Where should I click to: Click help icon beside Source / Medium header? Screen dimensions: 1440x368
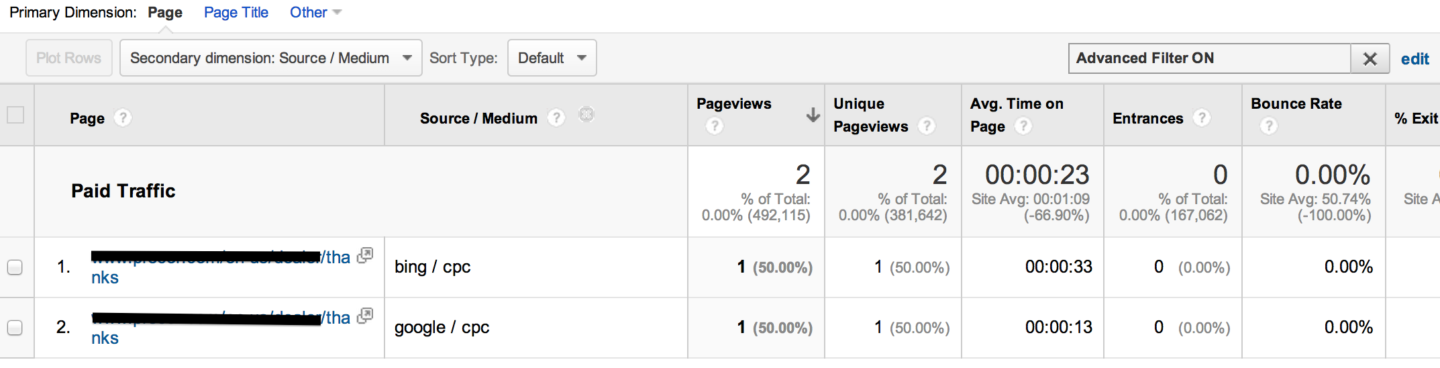pos(556,118)
